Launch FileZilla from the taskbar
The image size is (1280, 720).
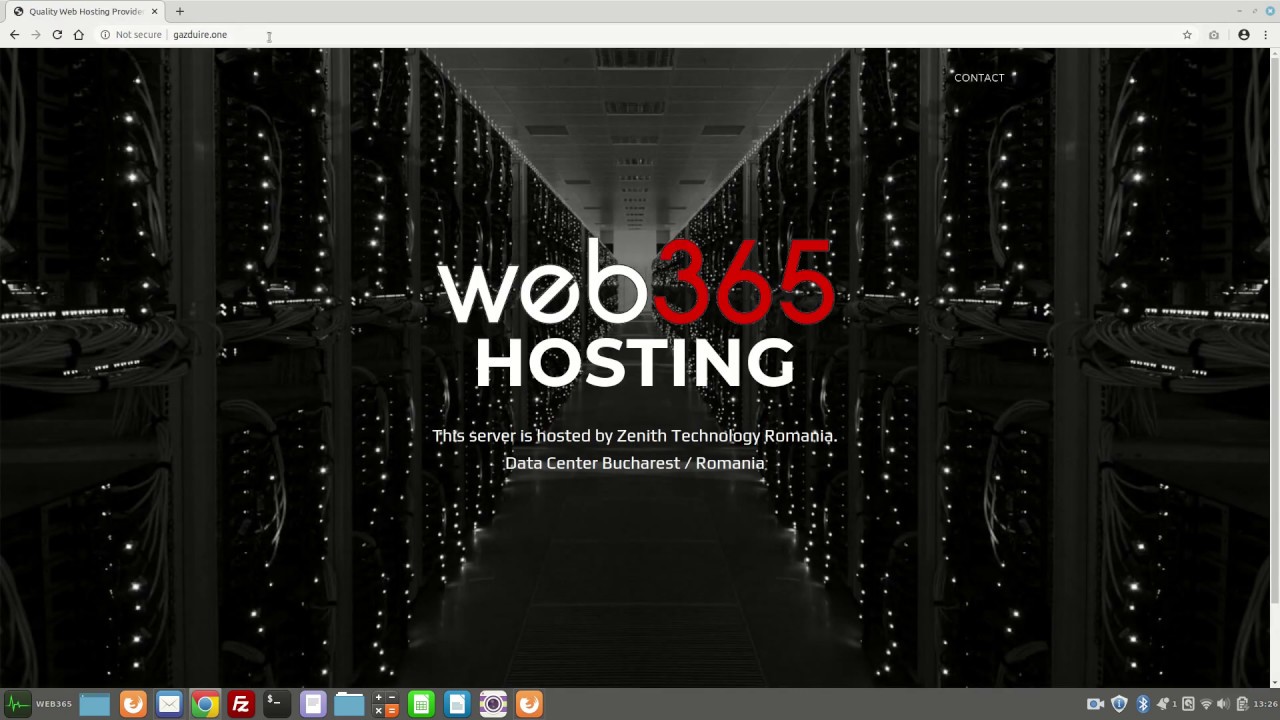(241, 704)
